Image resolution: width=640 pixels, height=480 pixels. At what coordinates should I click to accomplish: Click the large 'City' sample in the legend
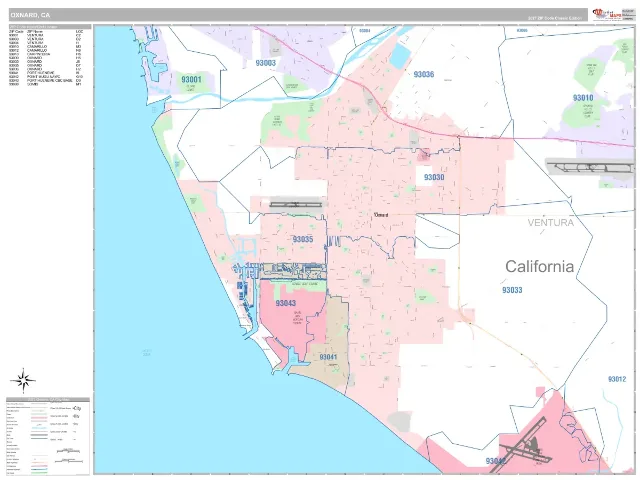77,409
